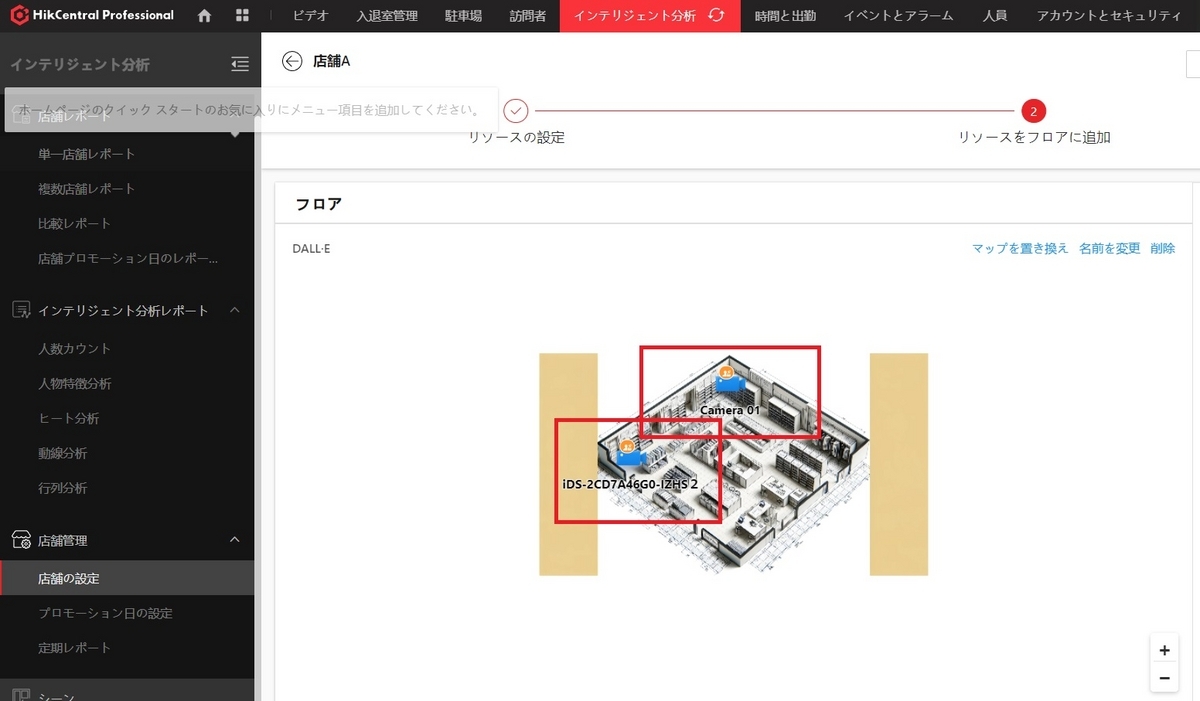Collapse the 店舗管理 section chevron

(x=235, y=540)
